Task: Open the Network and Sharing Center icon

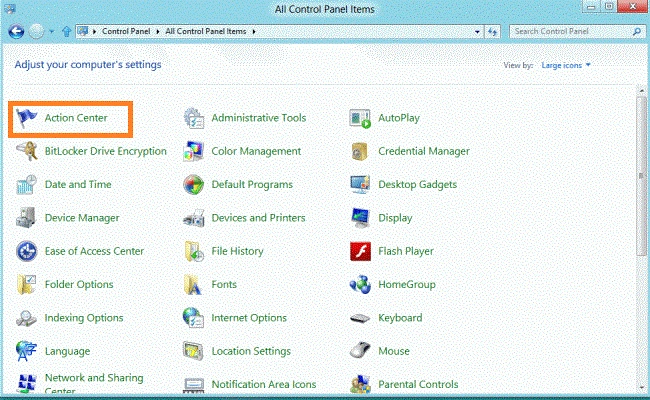Action: coord(27,383)
